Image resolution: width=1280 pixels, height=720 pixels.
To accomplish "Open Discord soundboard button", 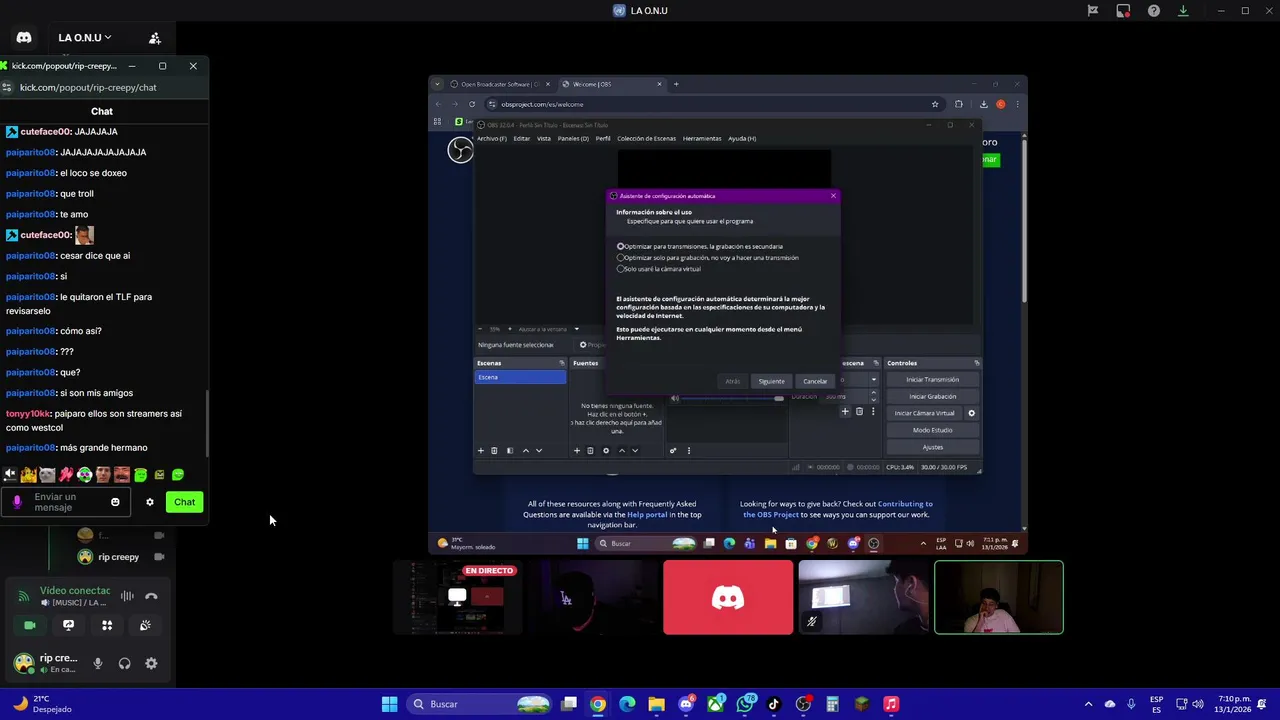I will (145, 625).
